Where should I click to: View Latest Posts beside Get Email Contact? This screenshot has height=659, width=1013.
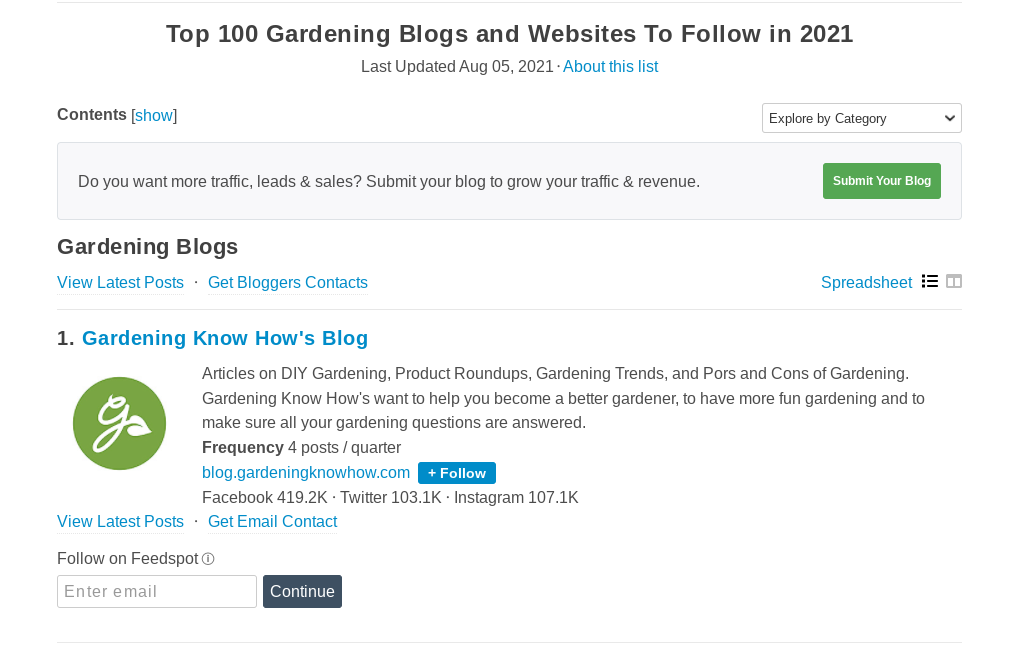coord(120,522)
